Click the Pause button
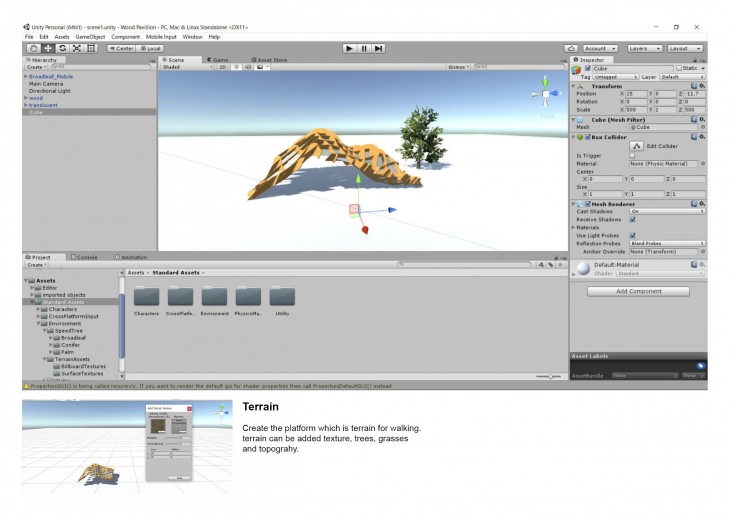Image resolution: width=730 pixels, height=516 pixels. coord(364,48)
